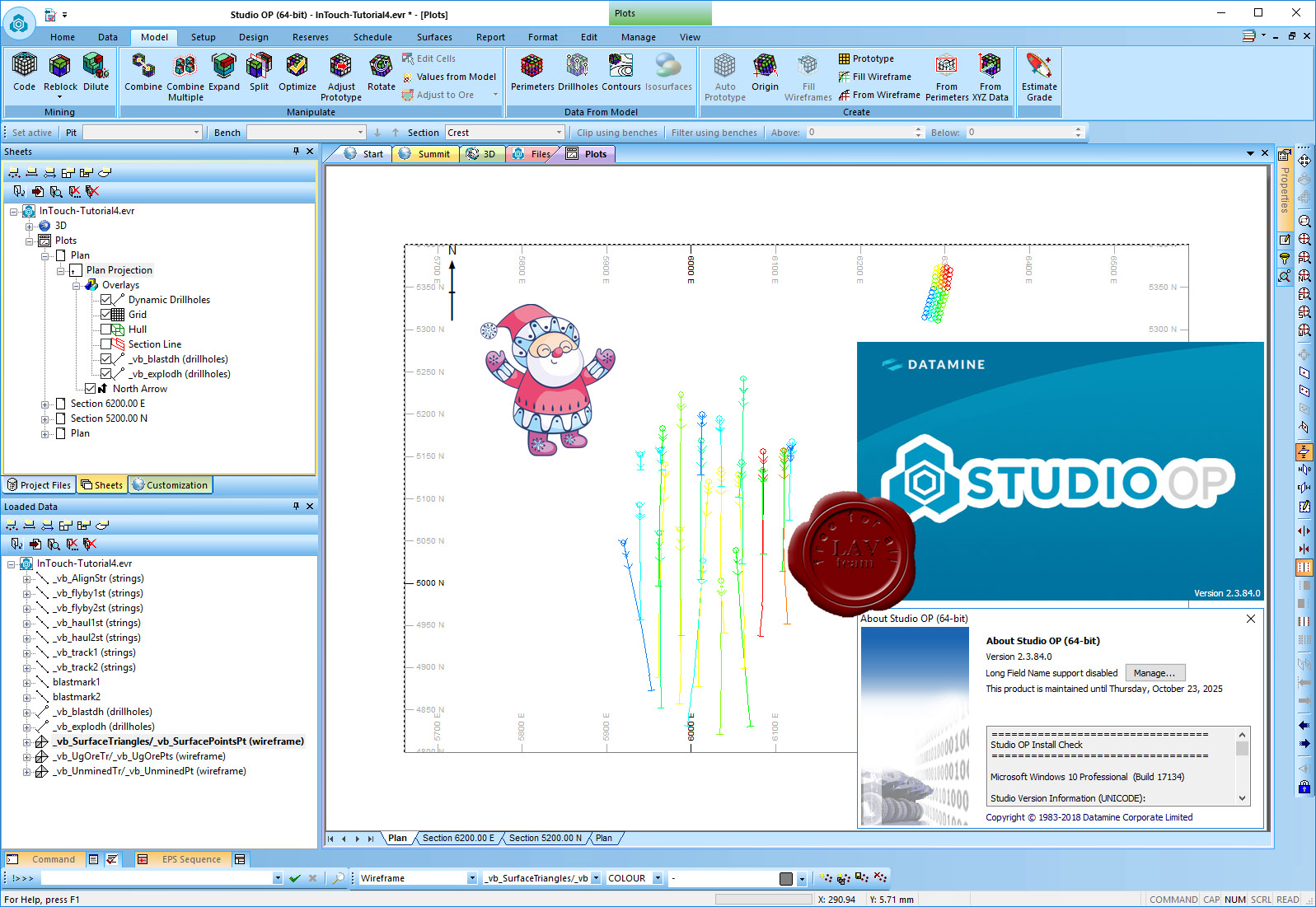
Task: Select Section 6200.00 E bottom sheet tab
Action: 458,839
